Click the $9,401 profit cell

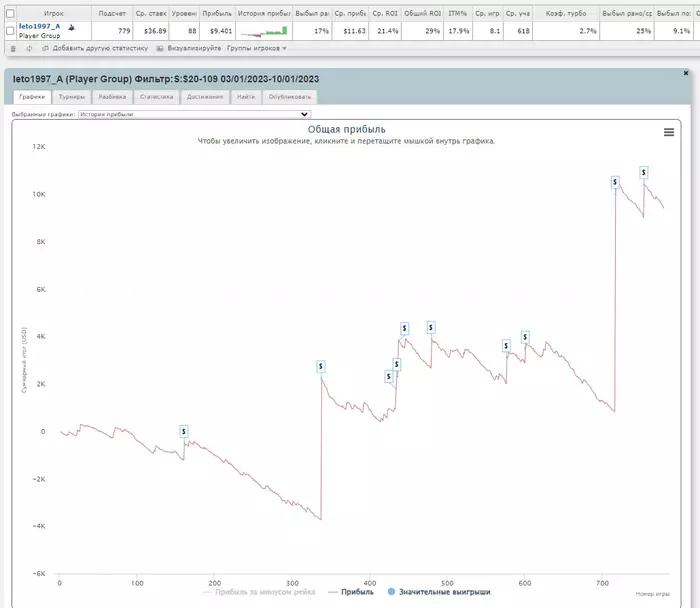tap(217, 31)
